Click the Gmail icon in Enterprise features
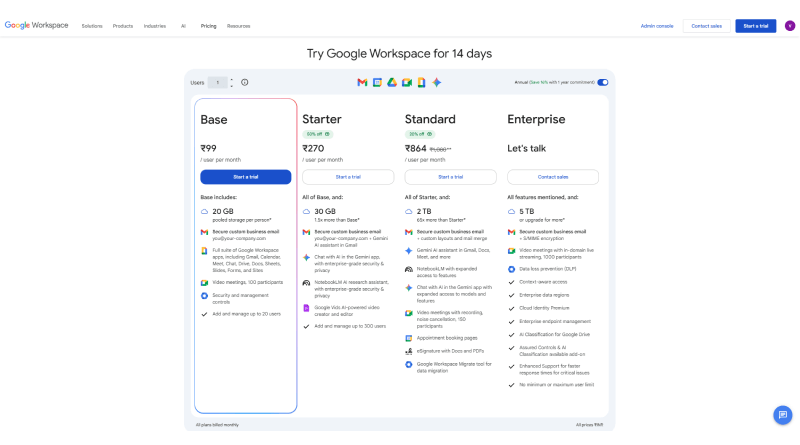Image resolution: width=800 pixels, height=445 pixels. point(511,232)
